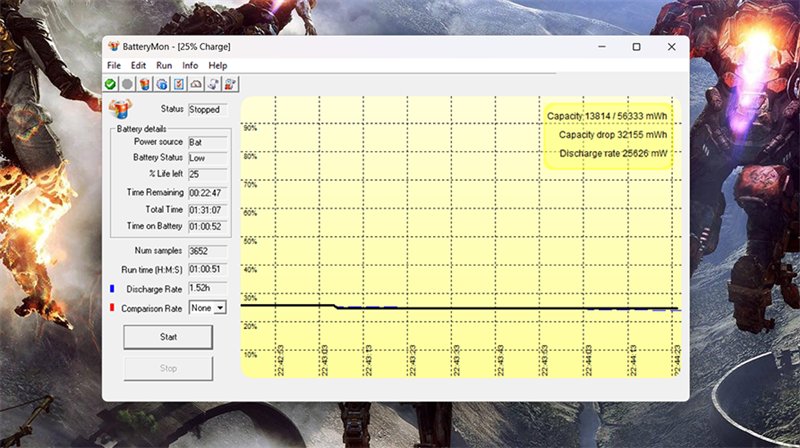Click the Run time value 01:00:51
The image size is (800, 448).
coord(208,269)
